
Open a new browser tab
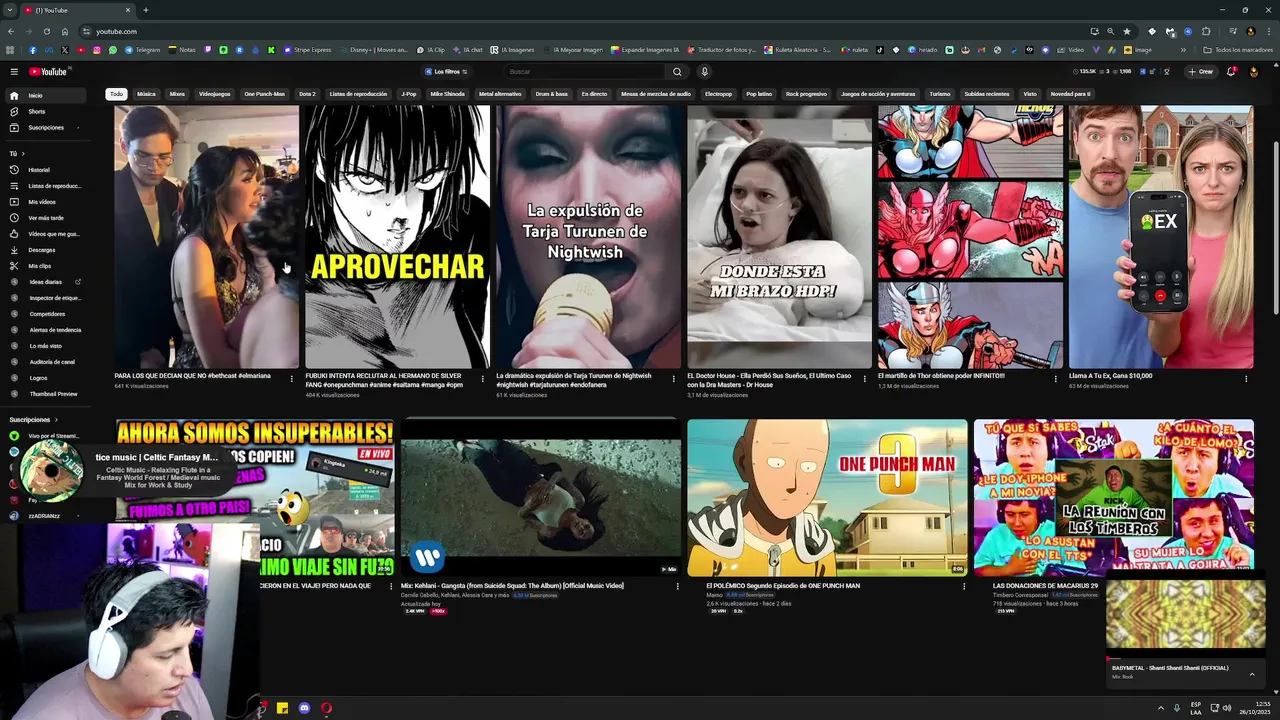145,10
